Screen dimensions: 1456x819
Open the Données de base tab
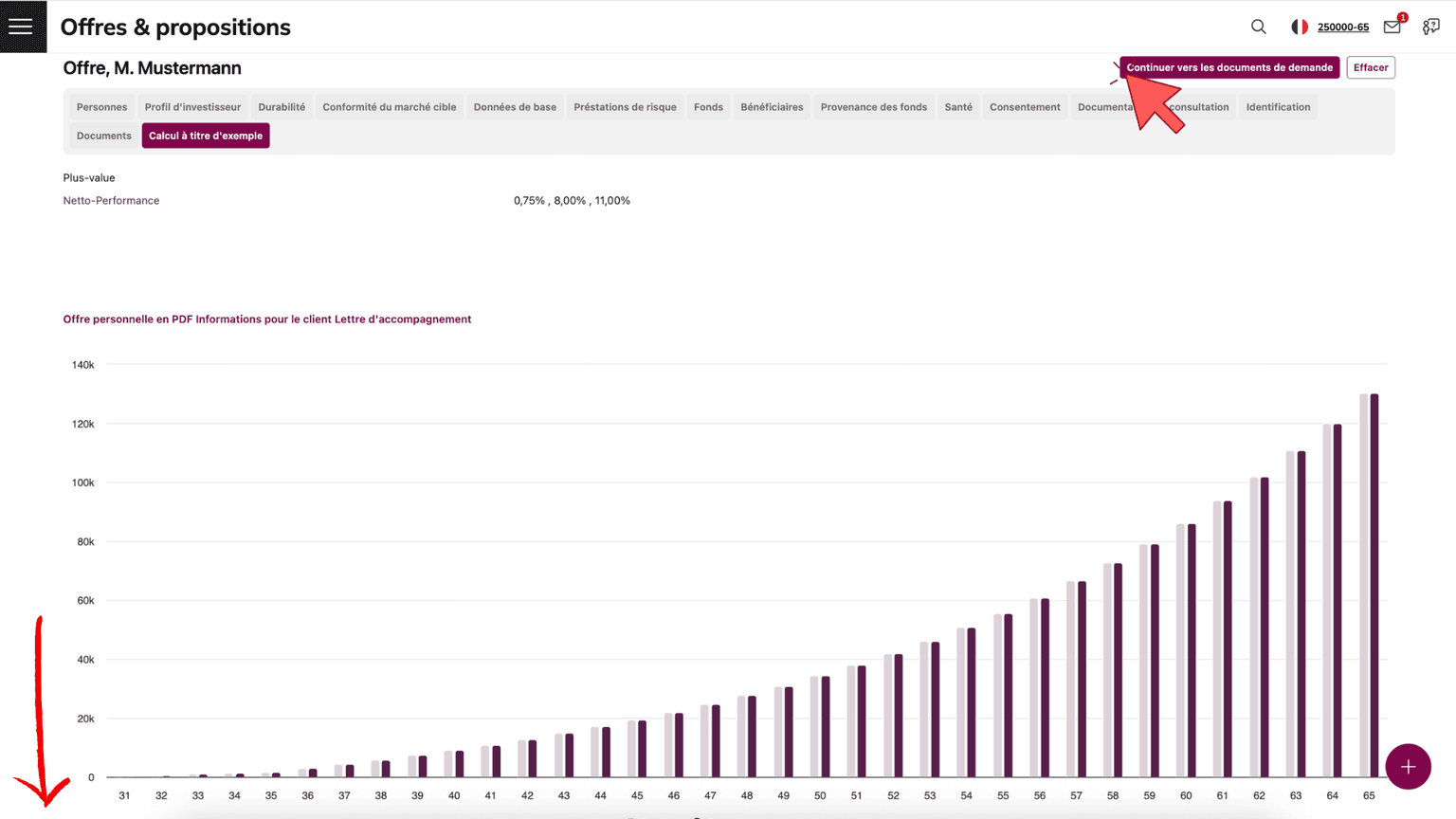click(x=515, y=107)
